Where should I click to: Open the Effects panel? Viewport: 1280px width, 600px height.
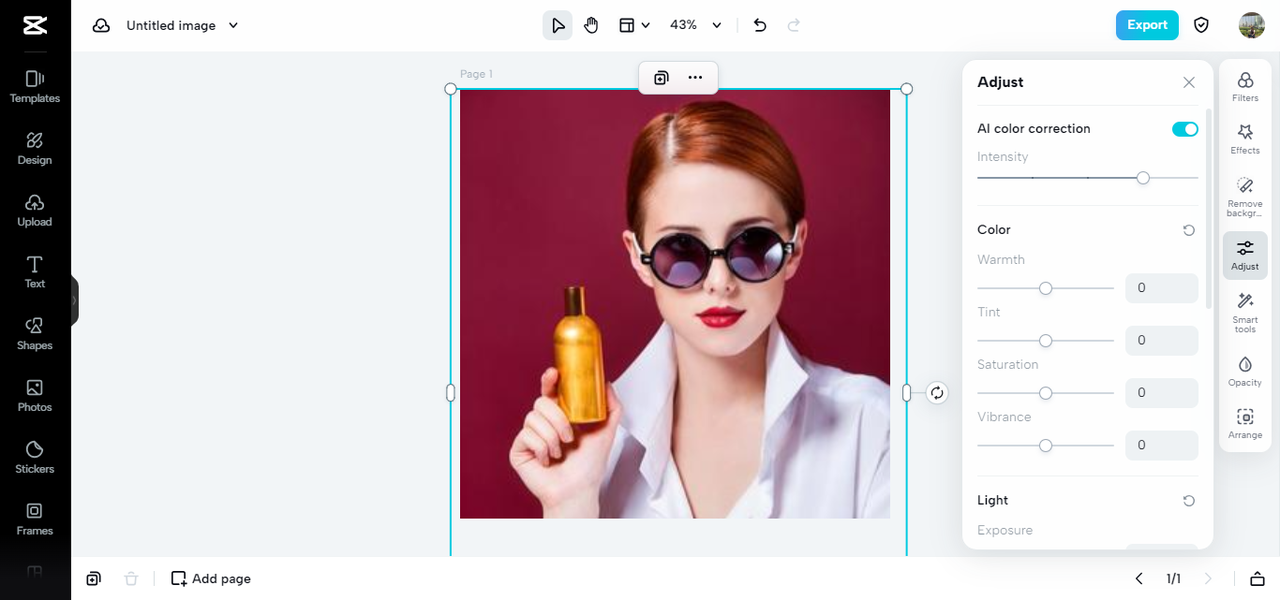pyautogui.click(x=1245, y=139)
